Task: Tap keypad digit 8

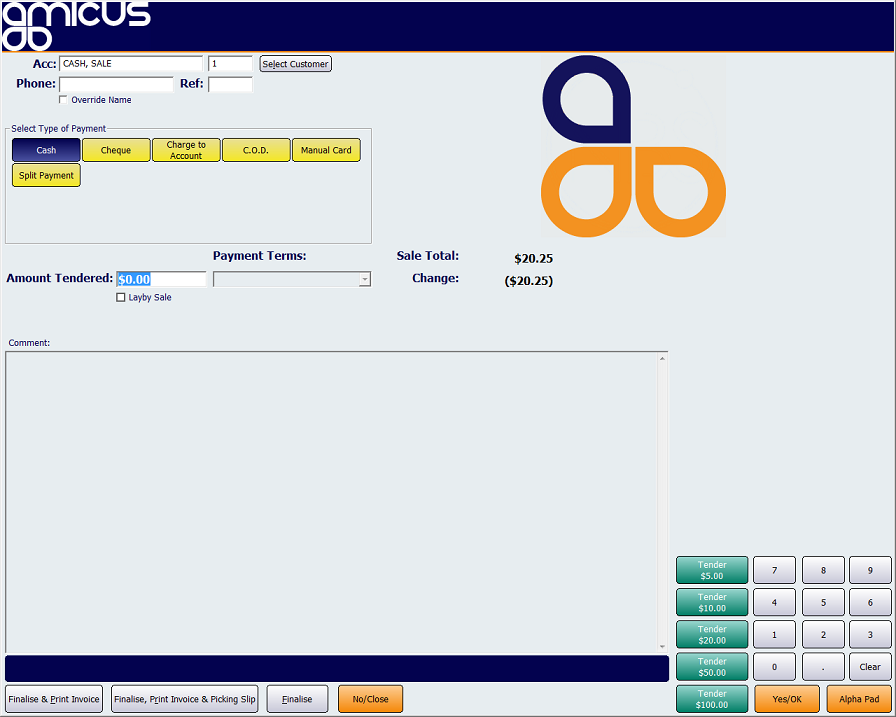Action: pyautogui.click(x=823, y=570)
